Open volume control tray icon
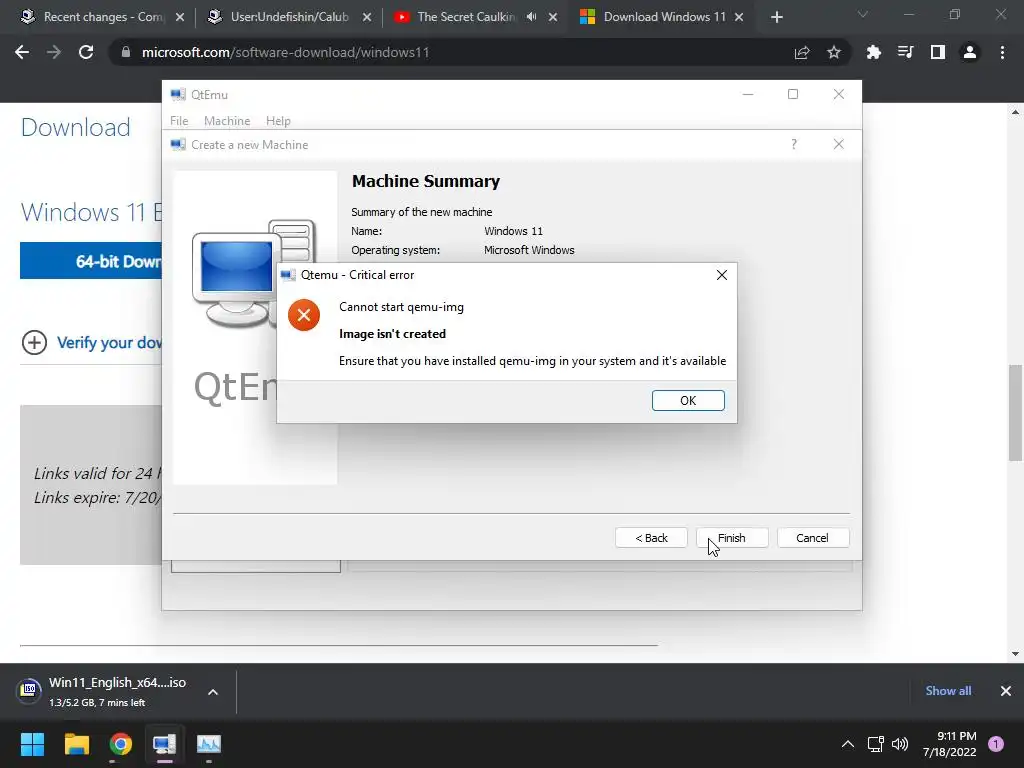1024x768 pixels. click(900, 744)
